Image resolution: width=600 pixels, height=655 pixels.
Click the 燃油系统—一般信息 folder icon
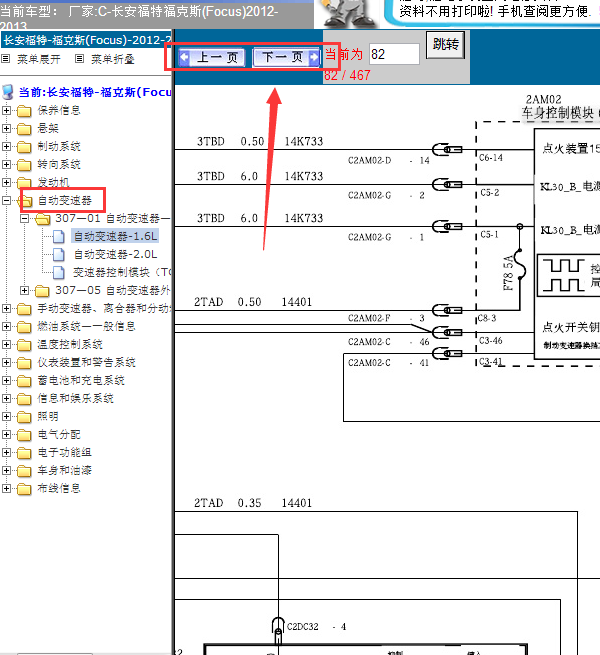pos(24,327)
